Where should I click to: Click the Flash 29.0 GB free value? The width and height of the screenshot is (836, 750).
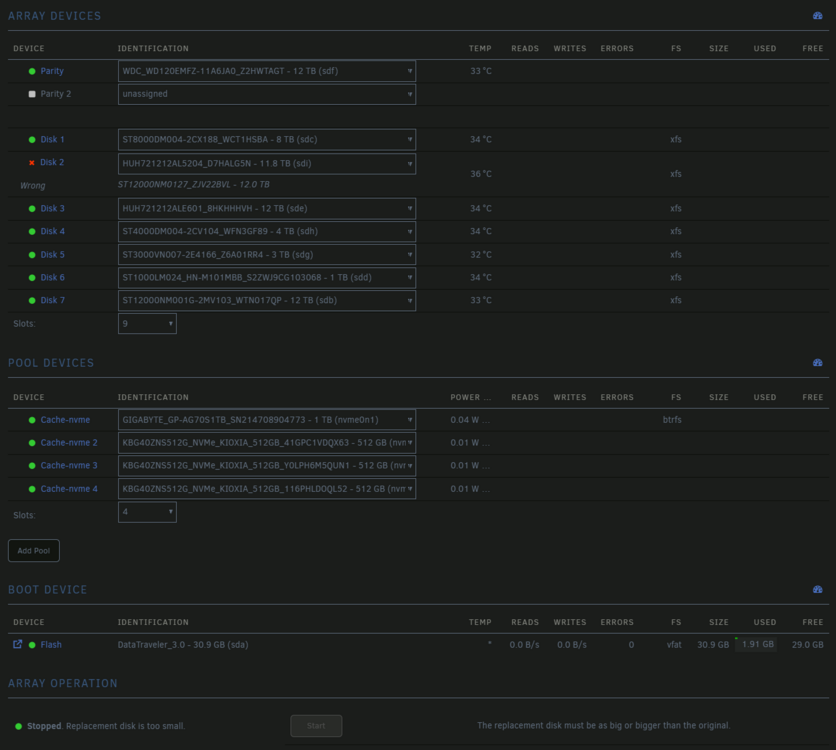tap(807, 645)
